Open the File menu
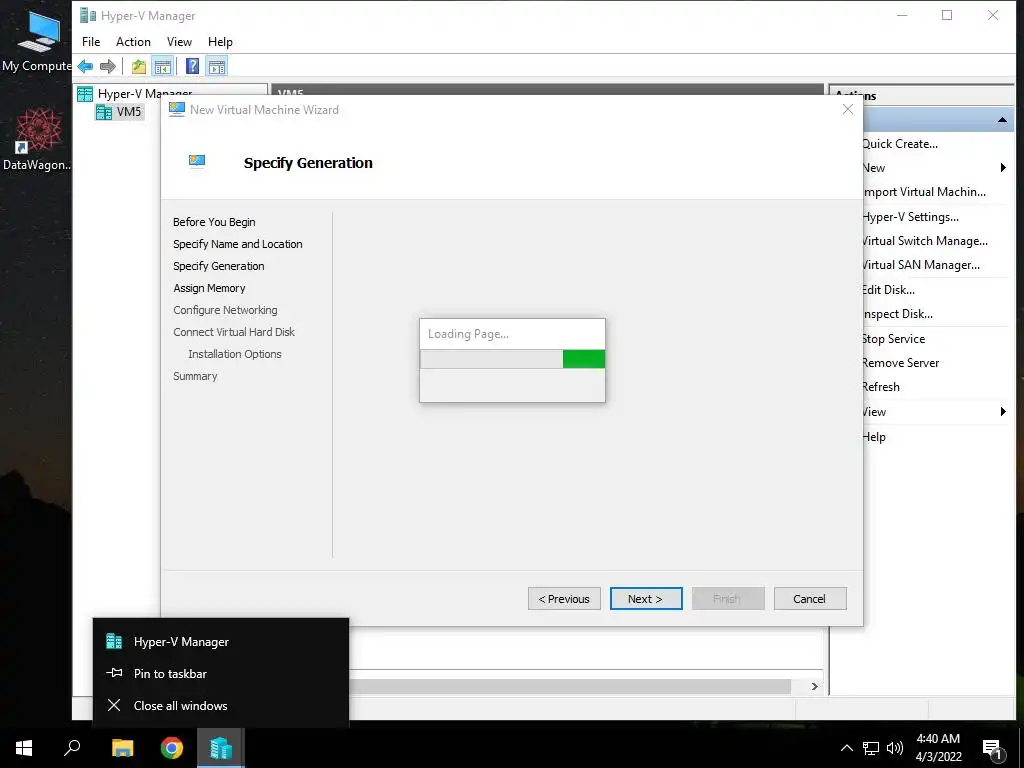This screenshot has width=1024, height=768. [91, 42]
